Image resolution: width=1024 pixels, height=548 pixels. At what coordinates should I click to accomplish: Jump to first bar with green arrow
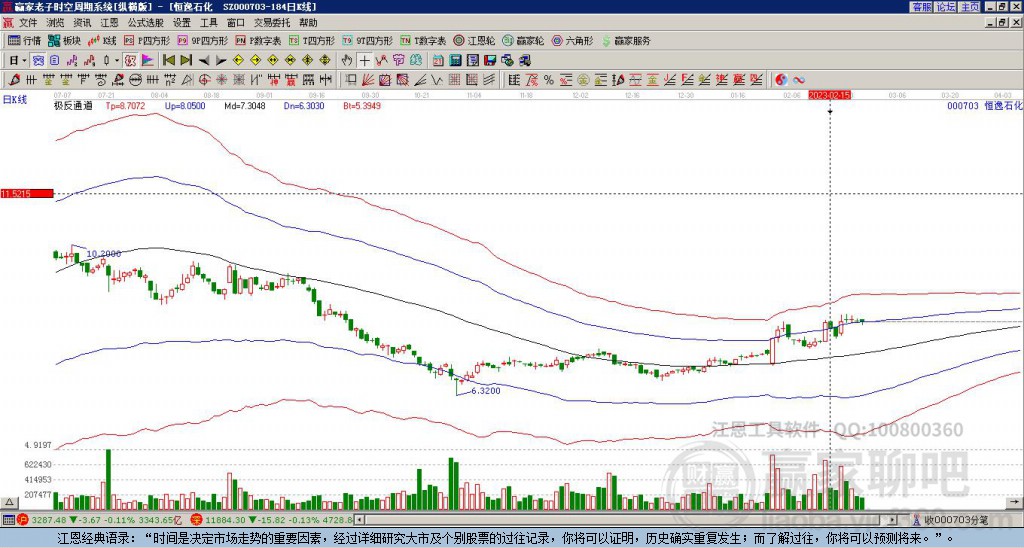pos(168,60)
